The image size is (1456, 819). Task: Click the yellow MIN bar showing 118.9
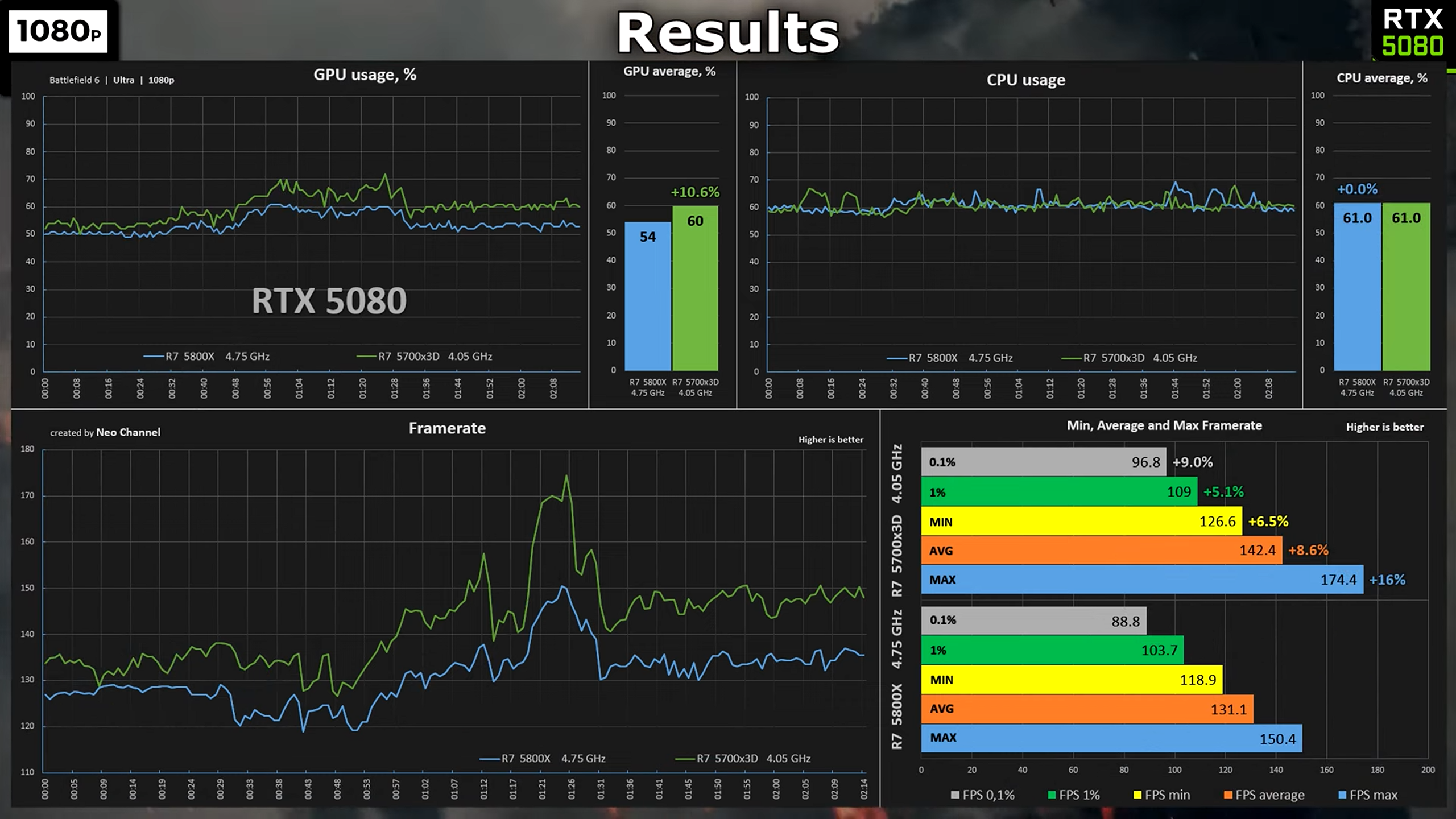coord(1072,680)
